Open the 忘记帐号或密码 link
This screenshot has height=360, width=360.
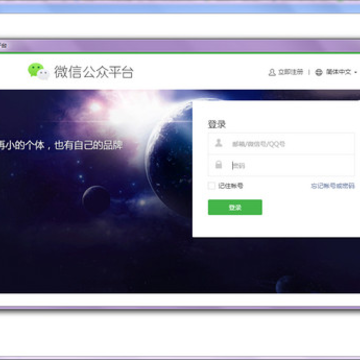tap(333, 186)
